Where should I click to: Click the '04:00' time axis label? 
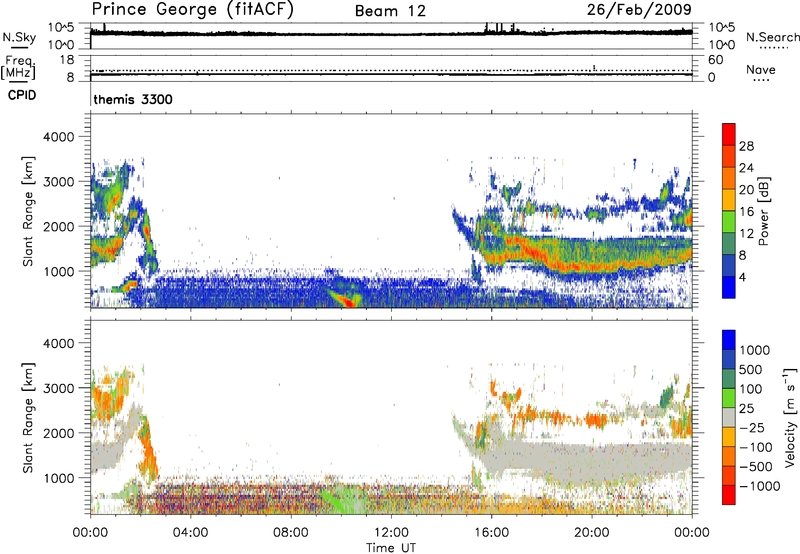click(190, 533)
